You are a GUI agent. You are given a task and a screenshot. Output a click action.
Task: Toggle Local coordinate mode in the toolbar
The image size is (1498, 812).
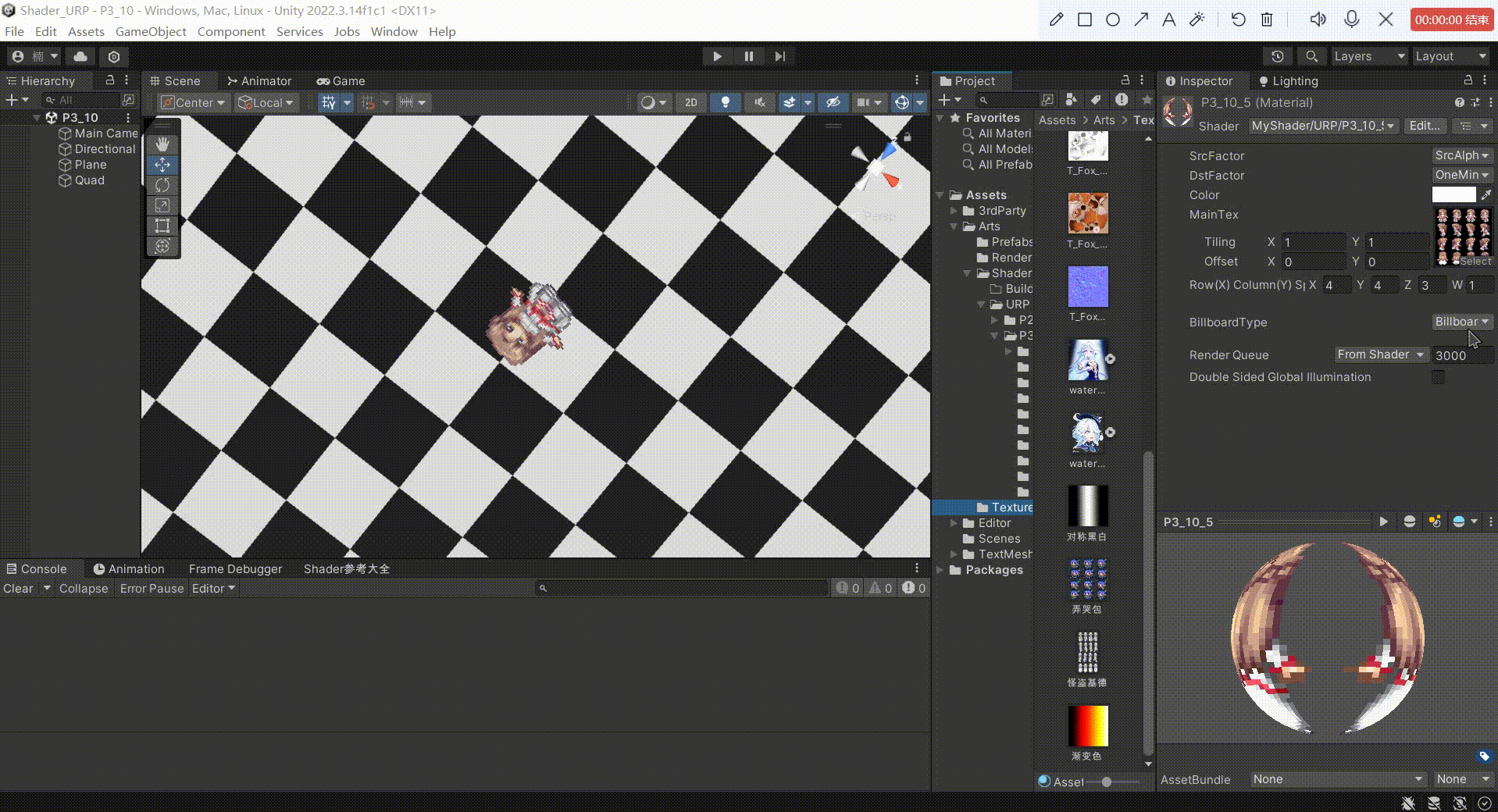tap(266, 102)
